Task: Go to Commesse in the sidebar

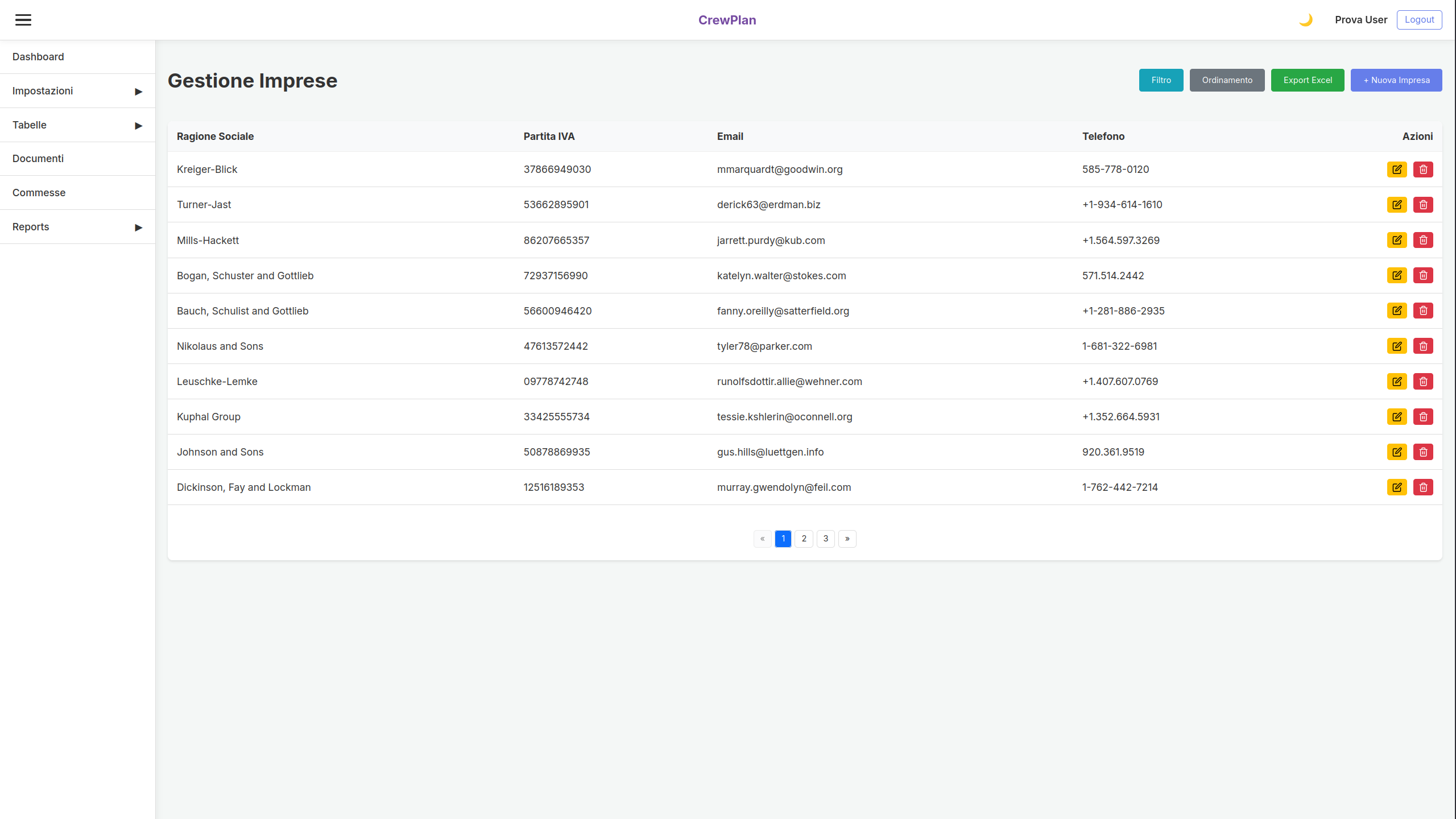Action: [39, 193]
